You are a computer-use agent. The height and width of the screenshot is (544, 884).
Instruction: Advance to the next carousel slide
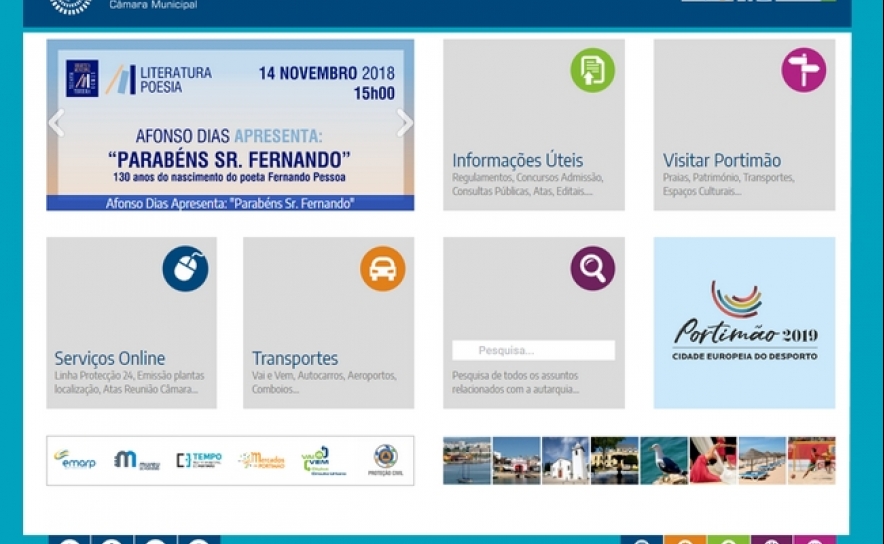[x=404, y=122]
